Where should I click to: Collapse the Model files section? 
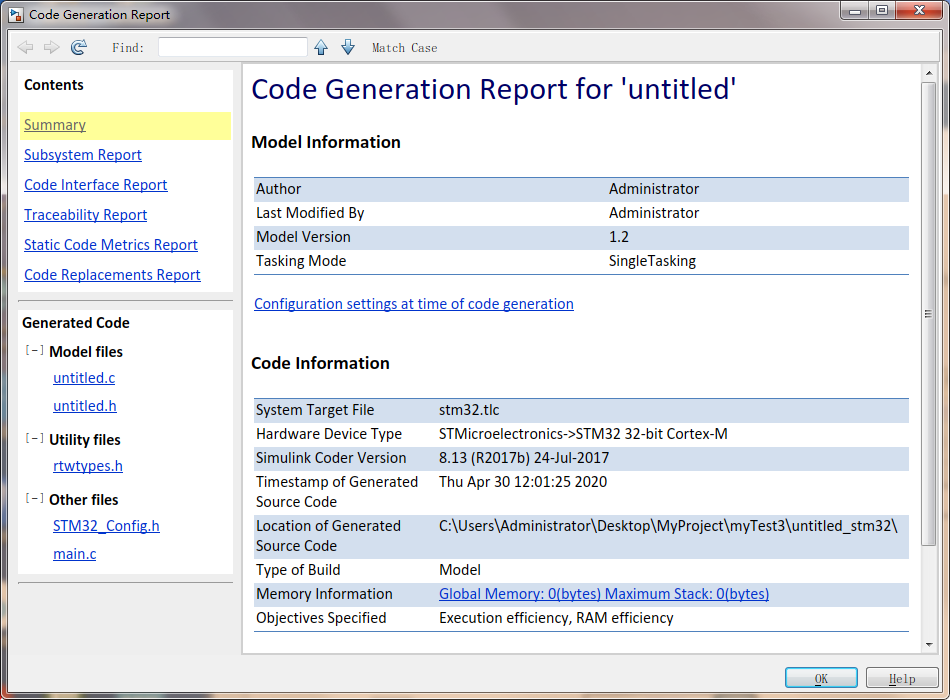point(34,351)
